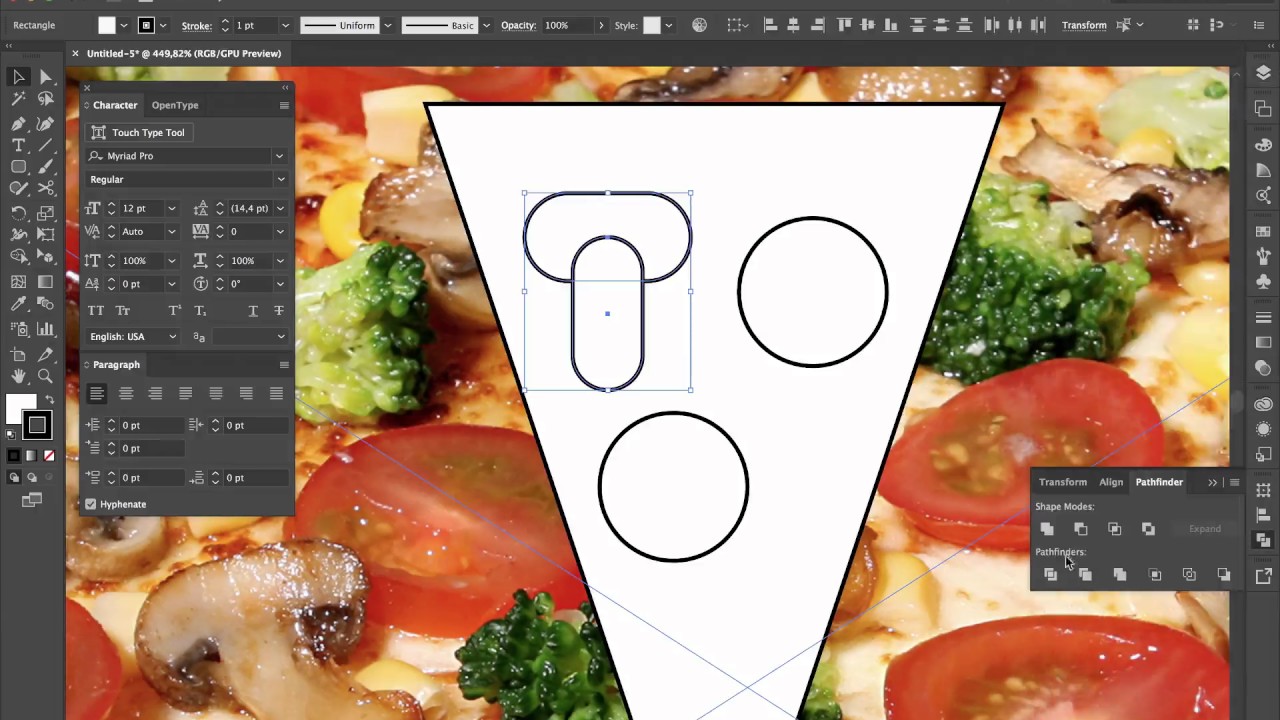Click the Stroke label link

pyautogui.click(x=197, y=25)
